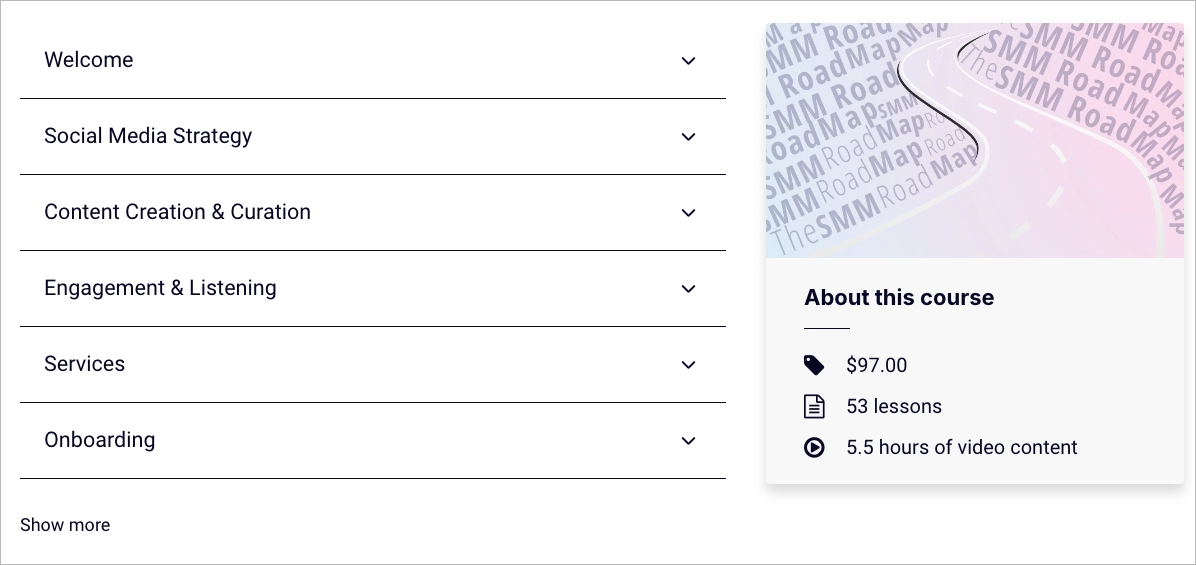Open Engagement & Listening chapter title
The image size is (1196, 565).
point(160,288)
